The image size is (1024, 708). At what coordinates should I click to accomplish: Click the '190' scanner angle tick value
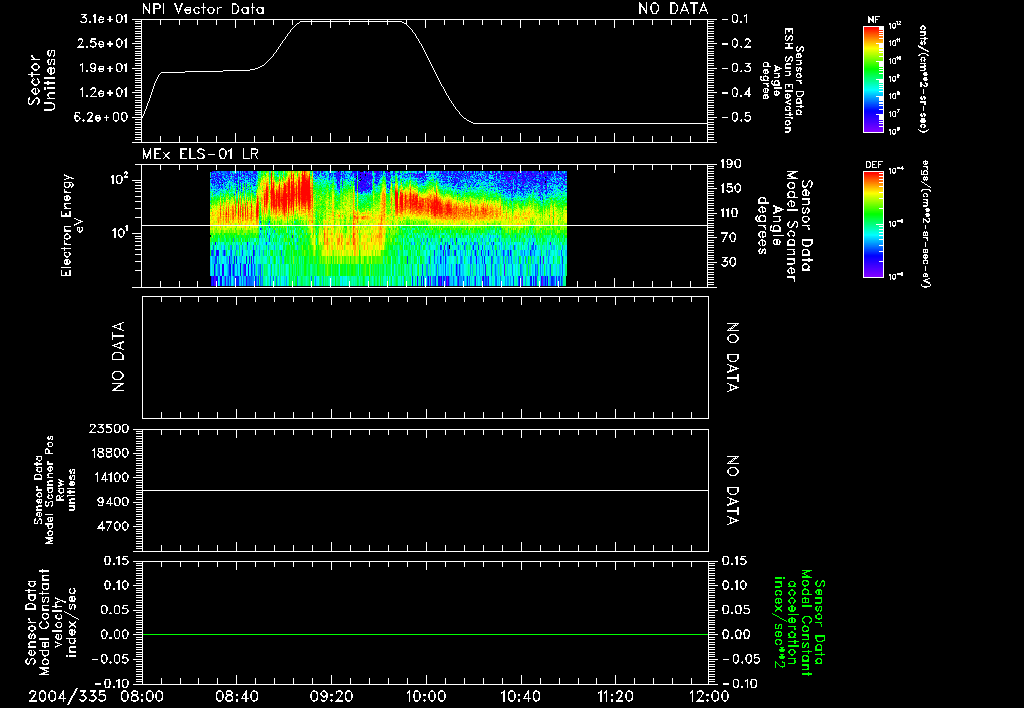coord(730,164)
